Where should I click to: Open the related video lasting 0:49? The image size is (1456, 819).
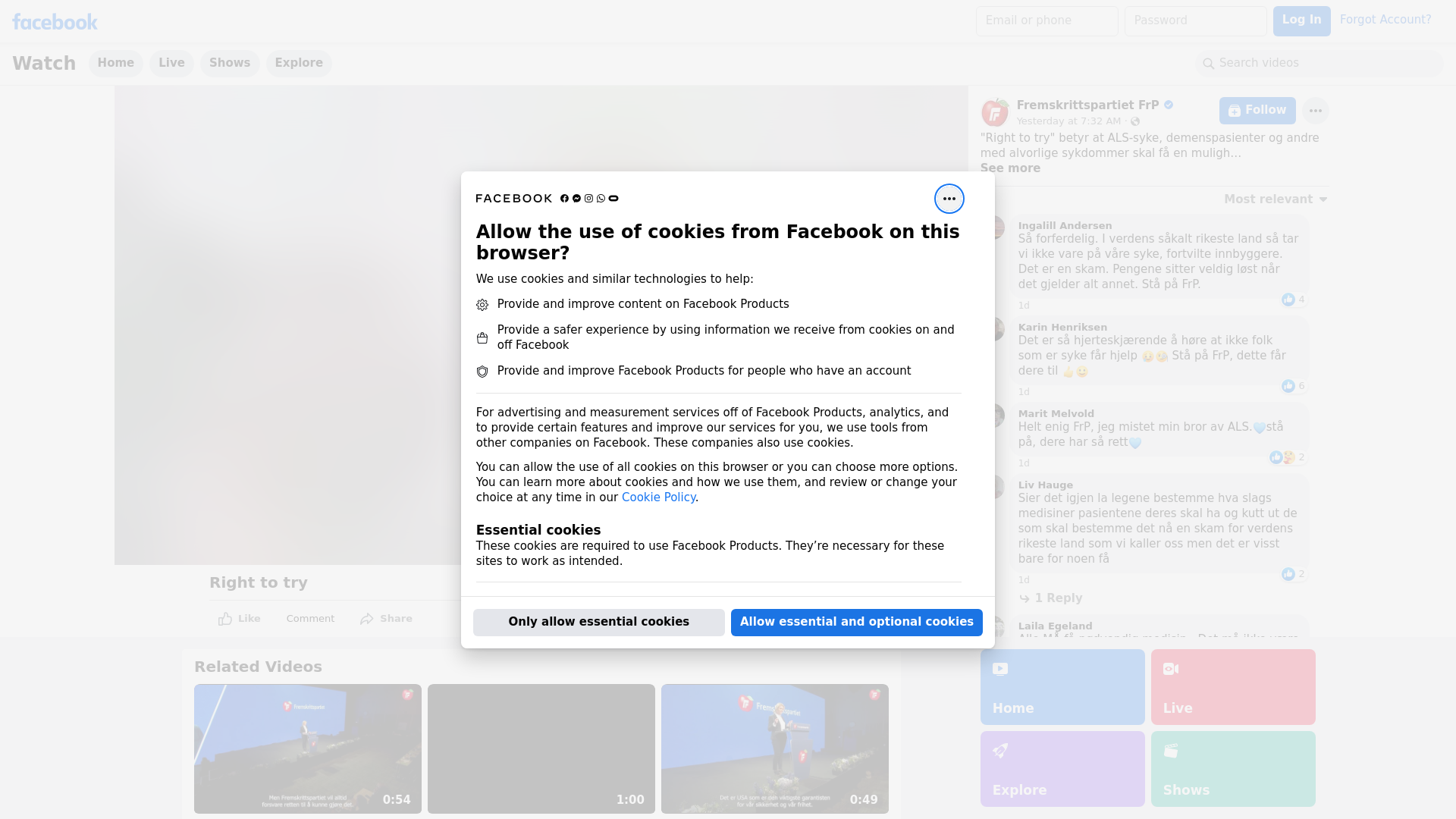[x=775, y=749]
